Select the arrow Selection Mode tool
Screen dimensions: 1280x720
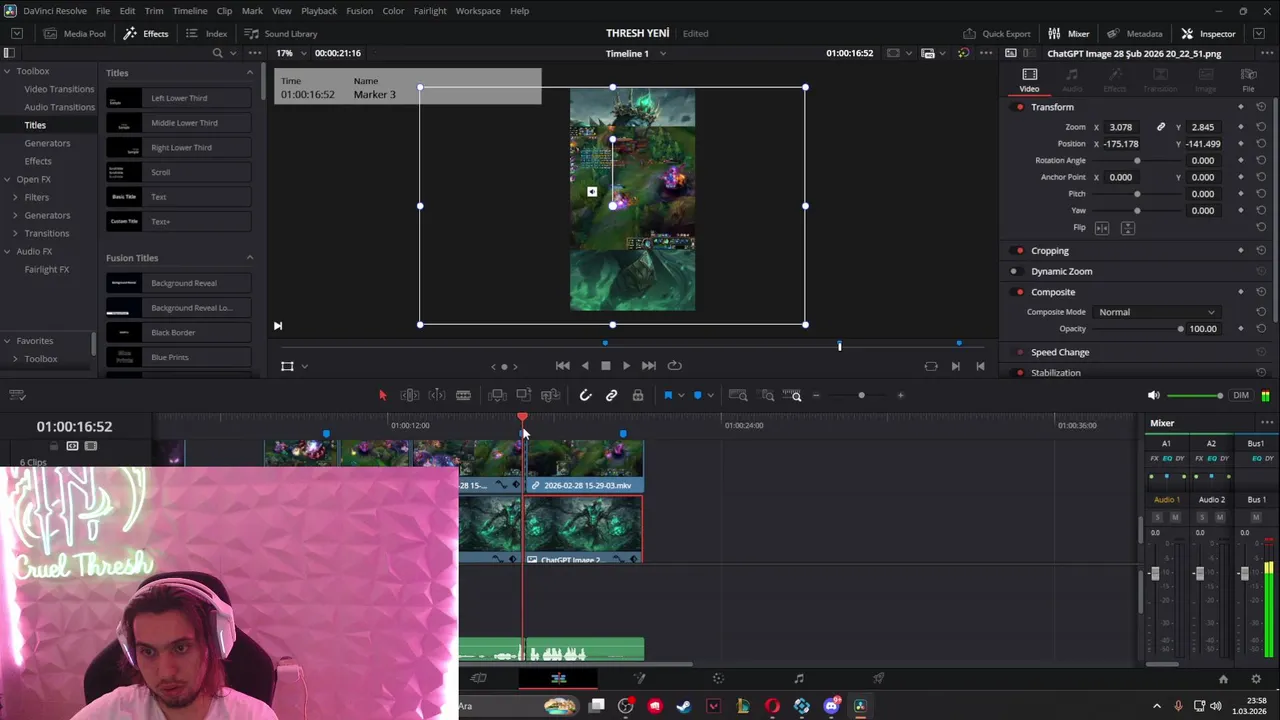point(382,395)
